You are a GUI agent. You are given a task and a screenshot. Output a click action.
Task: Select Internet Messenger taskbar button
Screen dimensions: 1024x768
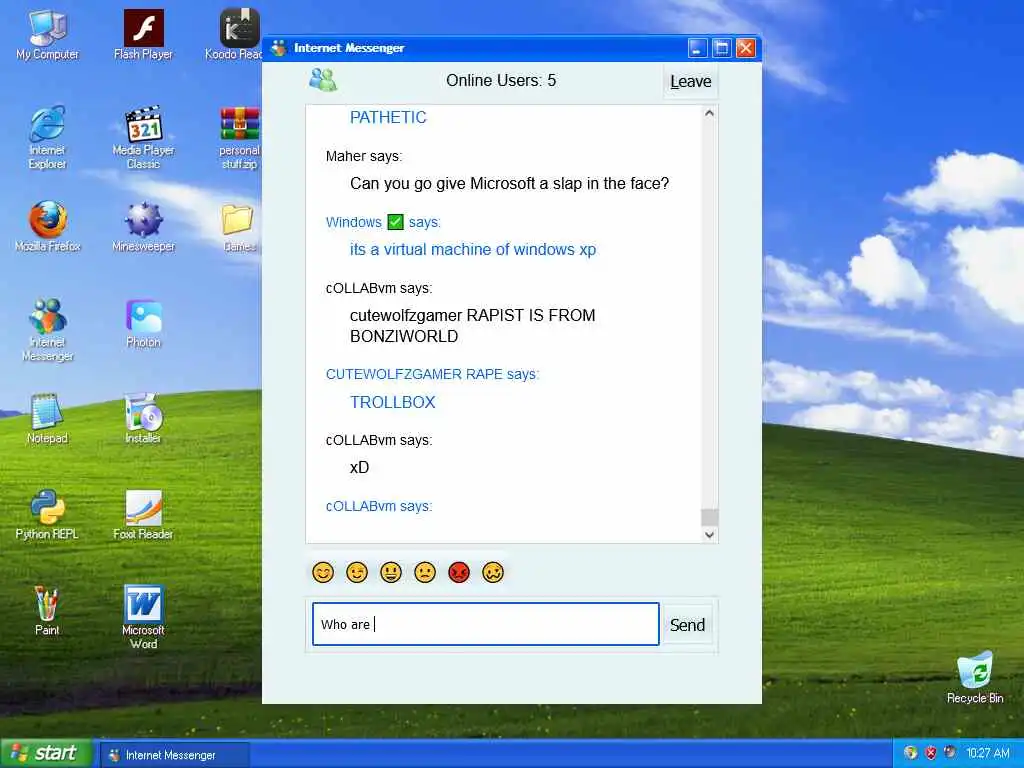[175, 755]
